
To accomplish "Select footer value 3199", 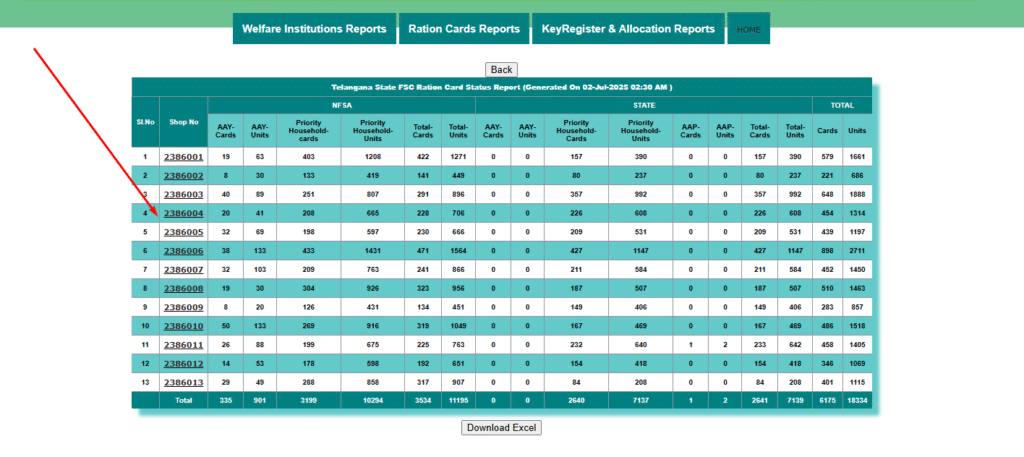I will pyautogui.click(x=308, y=401).
